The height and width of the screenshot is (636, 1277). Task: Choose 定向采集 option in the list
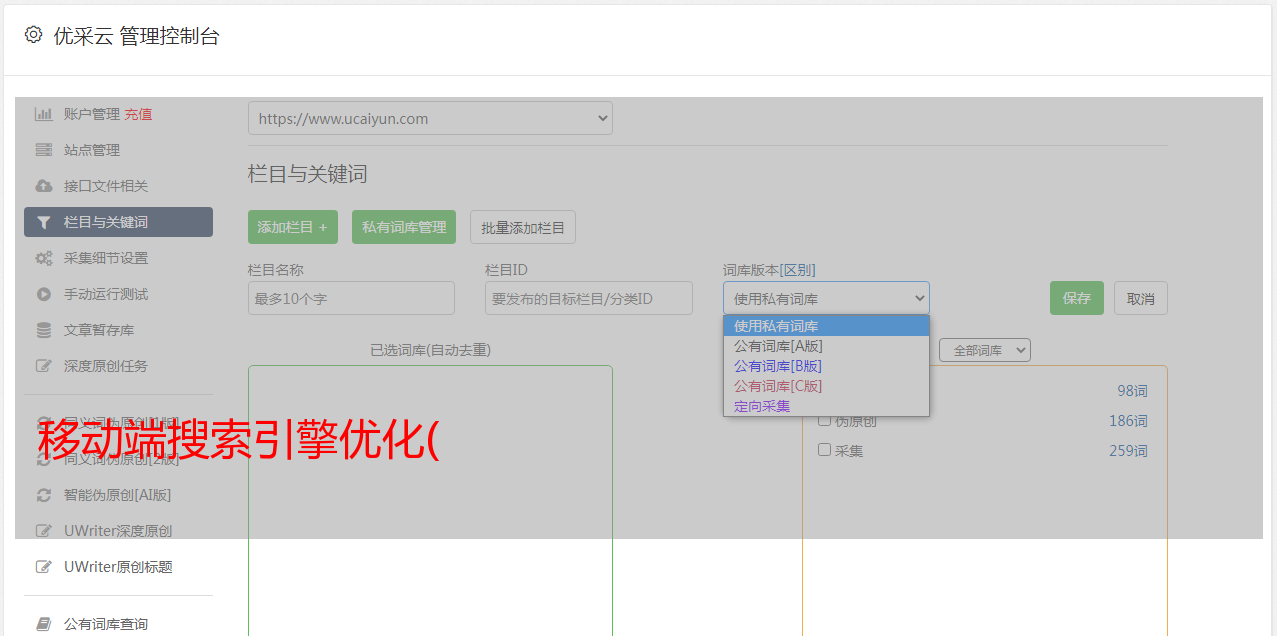pyautogui.click(x=826, y=406)
